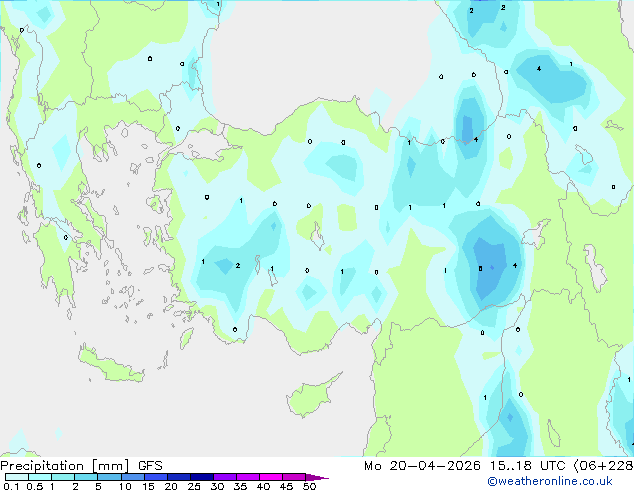This screenshot has width=634, height=490.
Task: Click the 'GFS' model label
Action: tap(150, 466)
